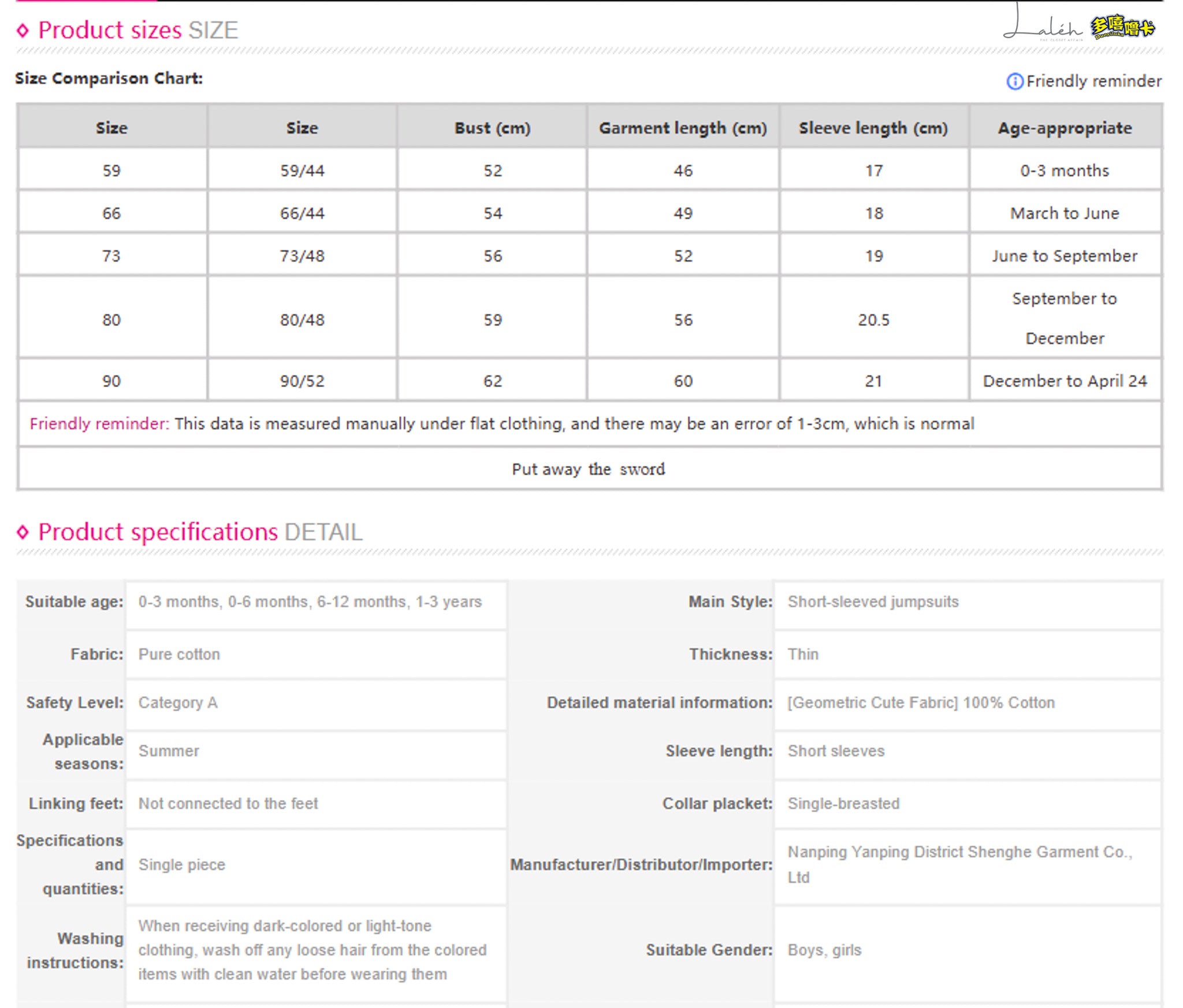Click the pink diamond beside Product specifications
Viewport: 1183px width, 1008px height.
click(x=23, y=532)
